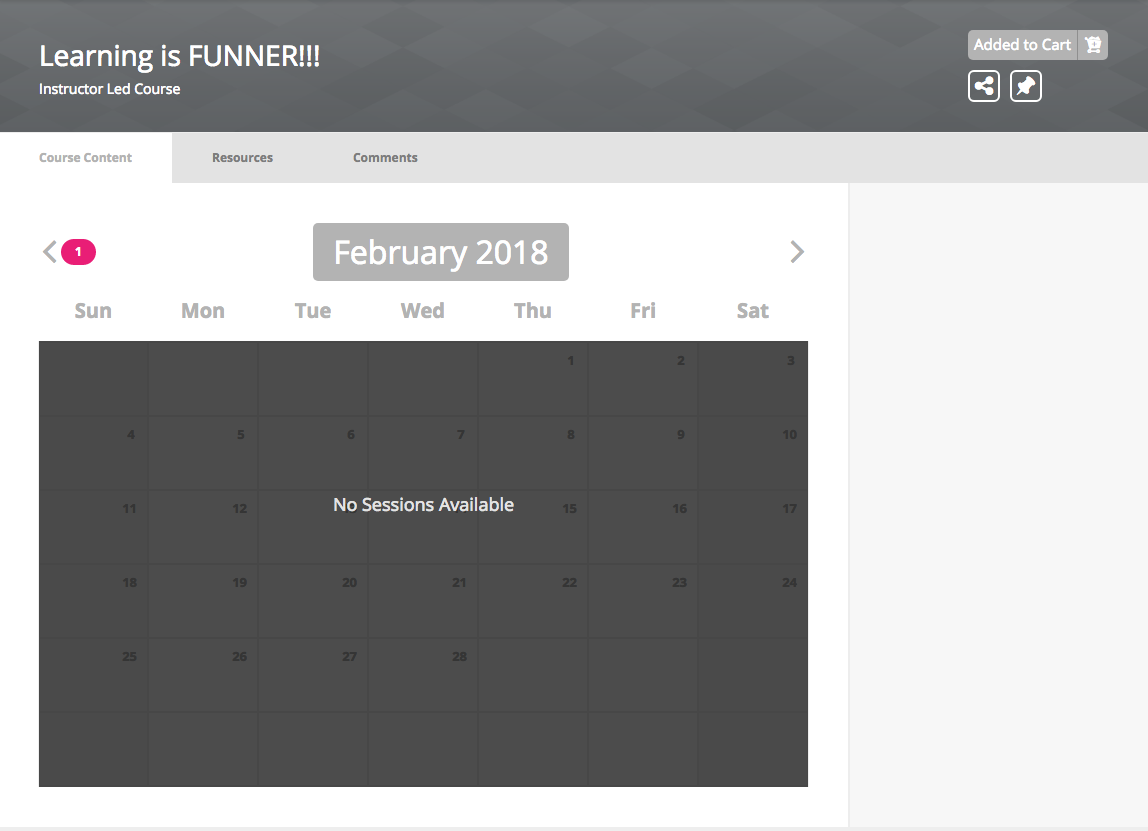Select calendar day 9
The image size is (1148, 831).
[x=643, y=452]
